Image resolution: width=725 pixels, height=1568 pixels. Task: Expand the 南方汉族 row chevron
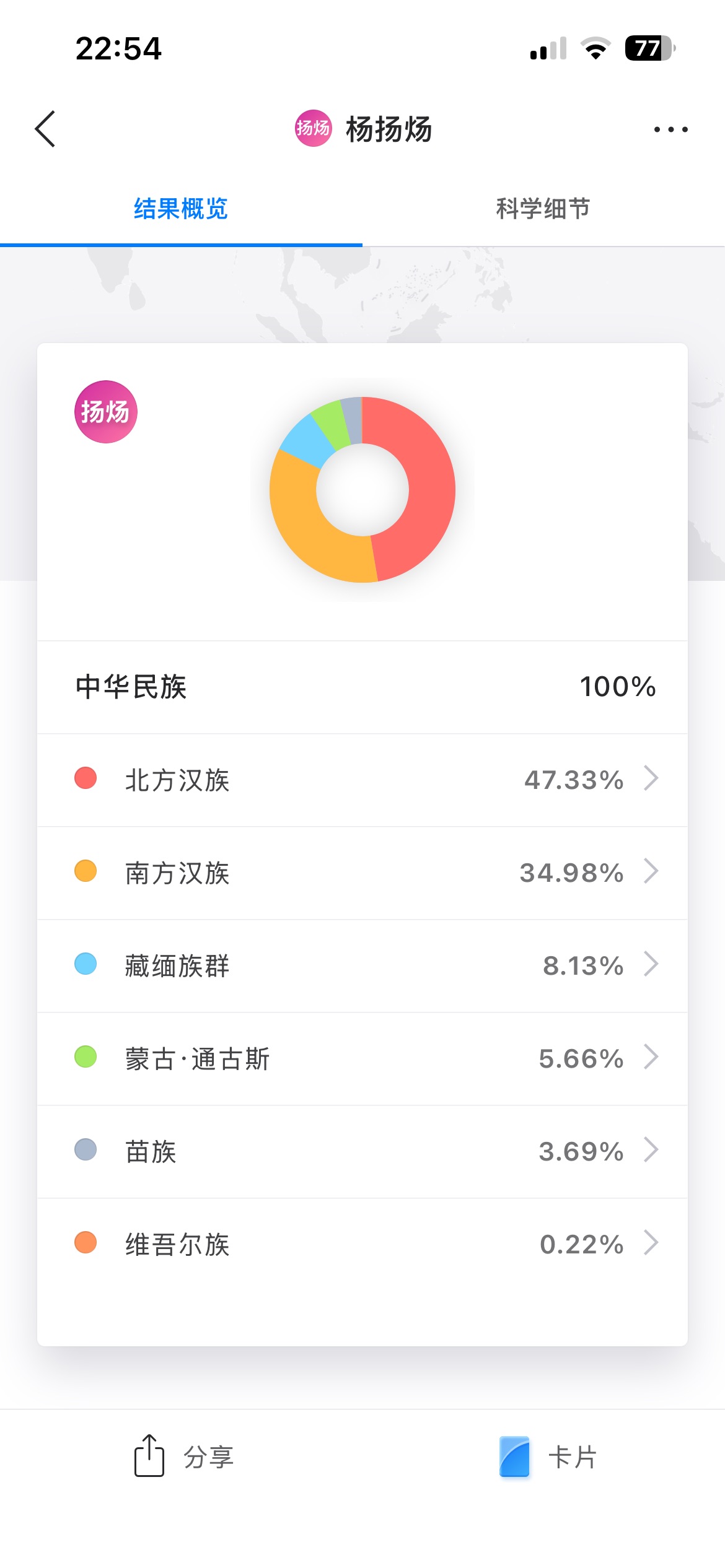point(651,871)
